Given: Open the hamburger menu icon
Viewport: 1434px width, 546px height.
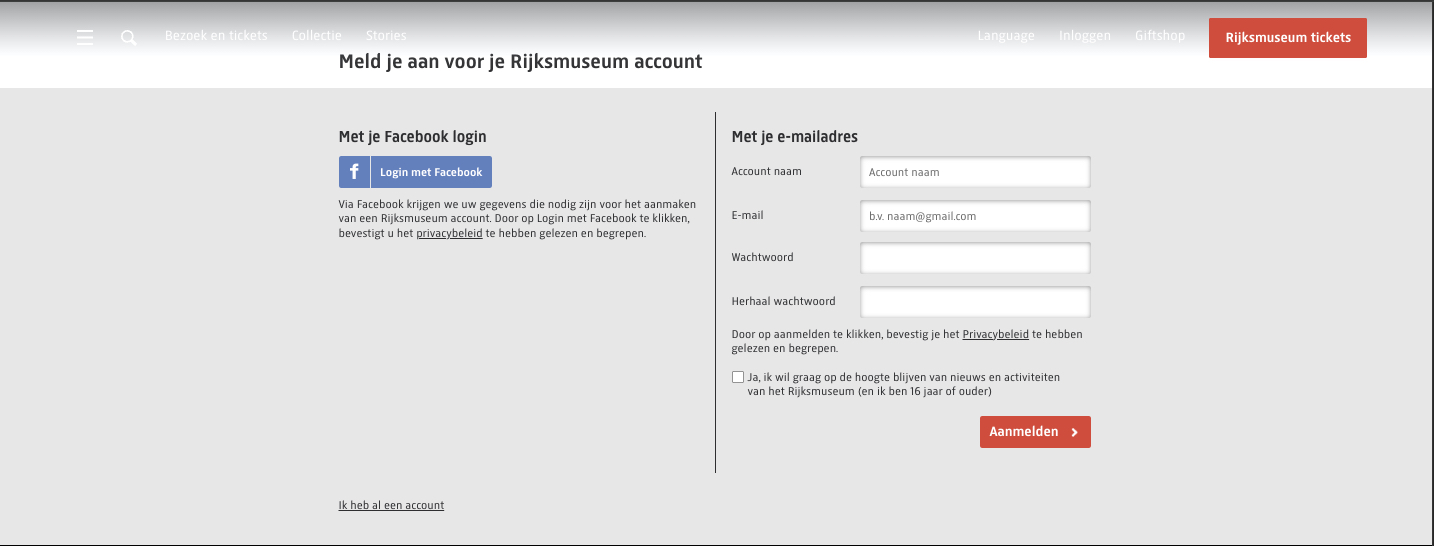Looking at the screenshot, I should 85,37.
